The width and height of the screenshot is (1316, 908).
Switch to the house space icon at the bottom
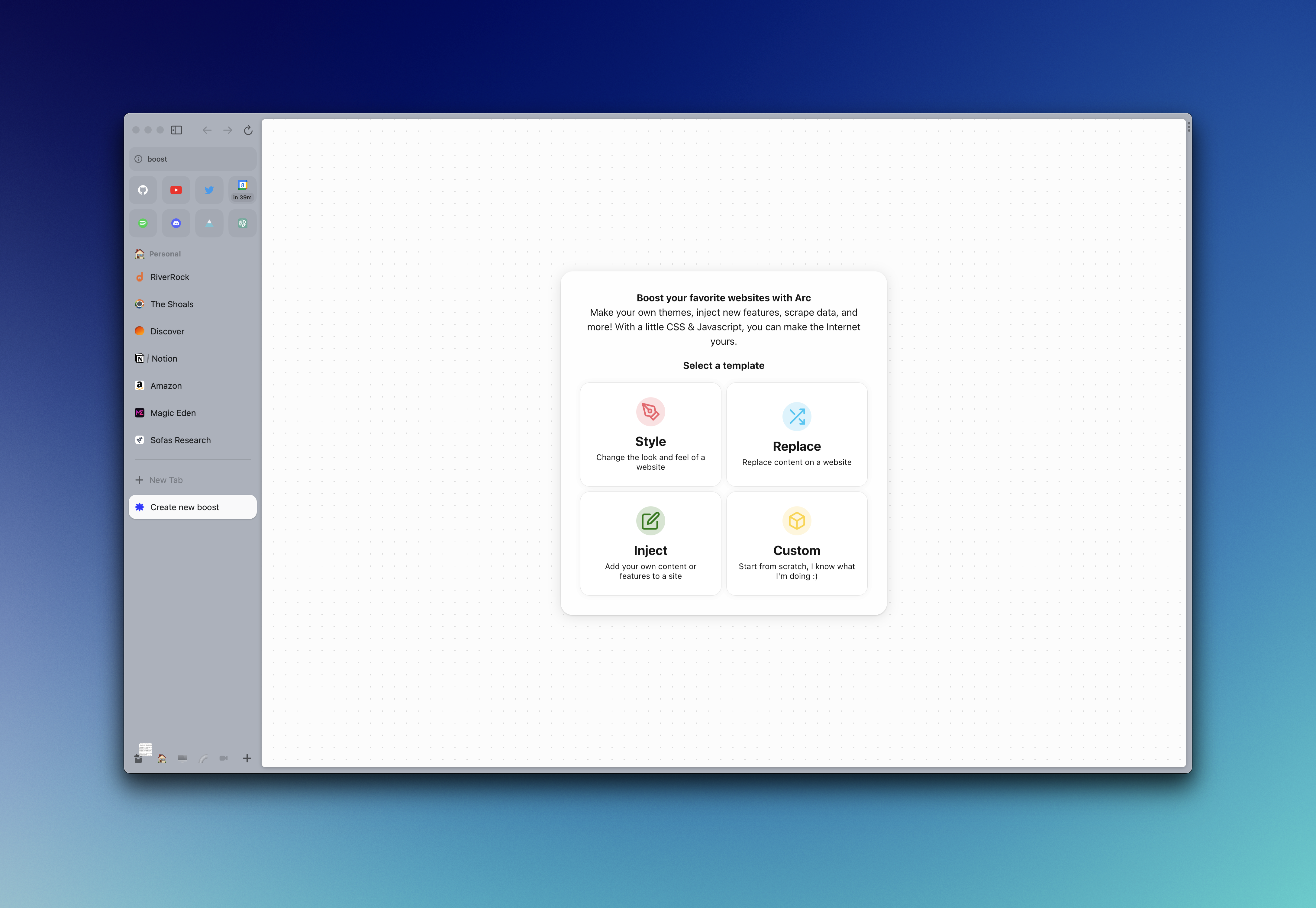coord(162,758)
